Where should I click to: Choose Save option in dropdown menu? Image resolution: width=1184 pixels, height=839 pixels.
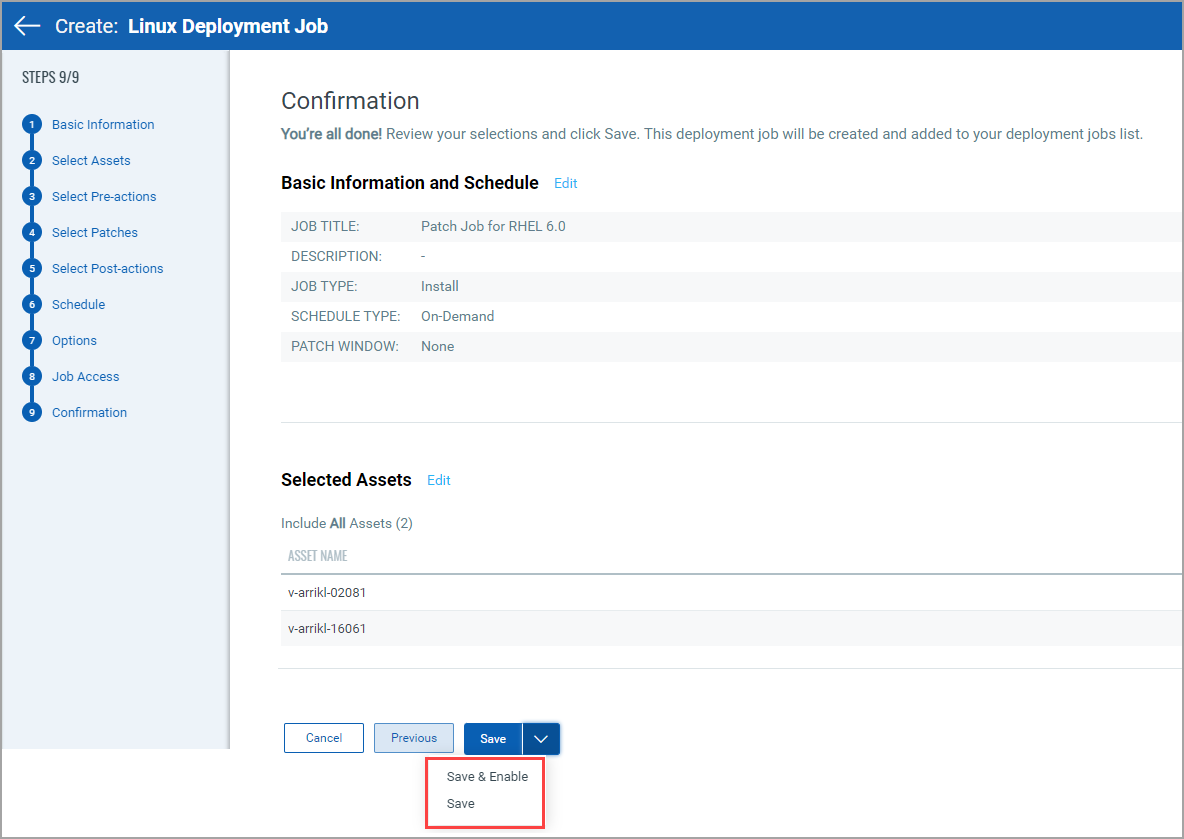point(461,804)
